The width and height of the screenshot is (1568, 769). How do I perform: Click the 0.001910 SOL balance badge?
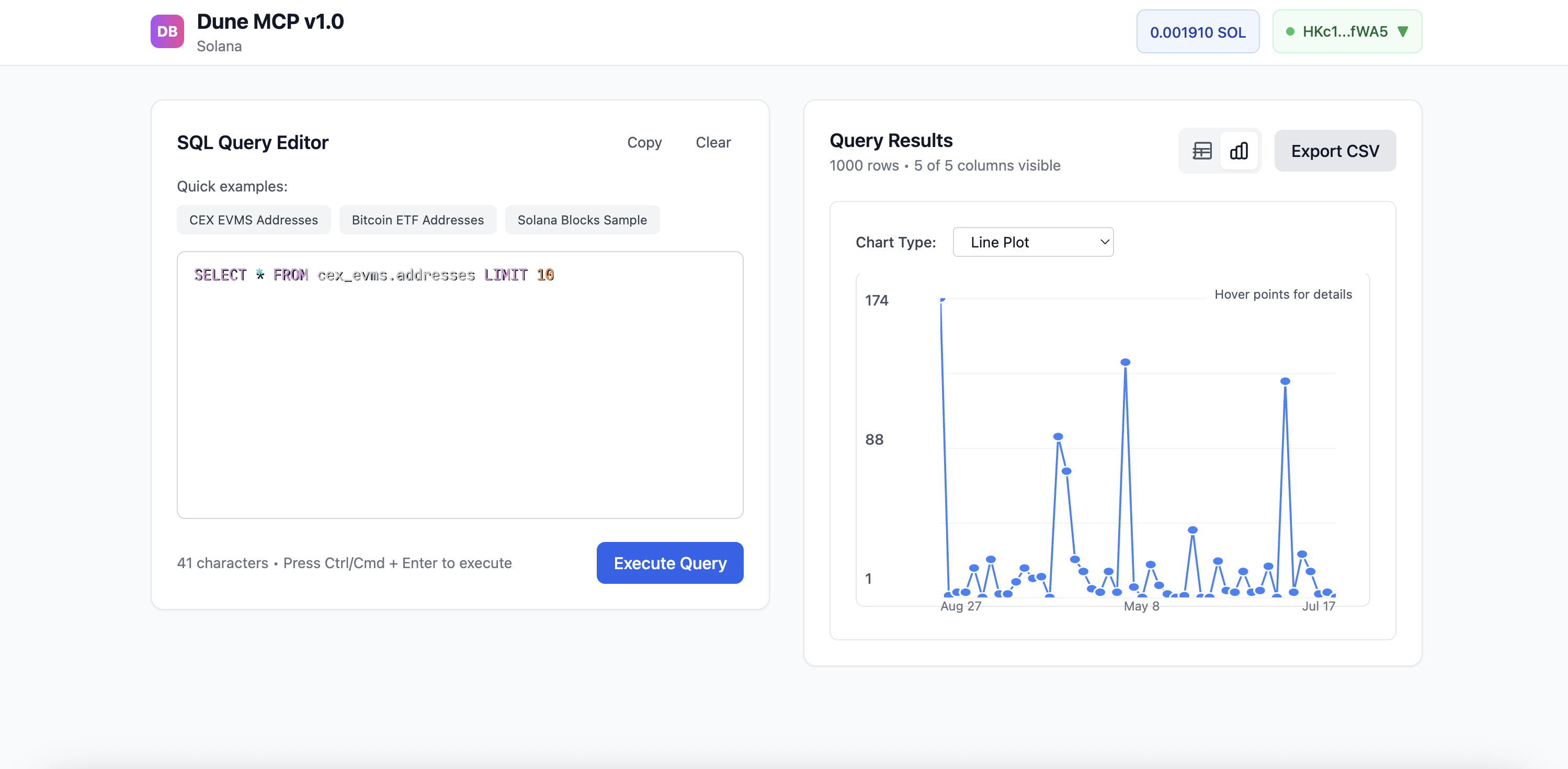pyautogui.click(x=1197, y=32)
